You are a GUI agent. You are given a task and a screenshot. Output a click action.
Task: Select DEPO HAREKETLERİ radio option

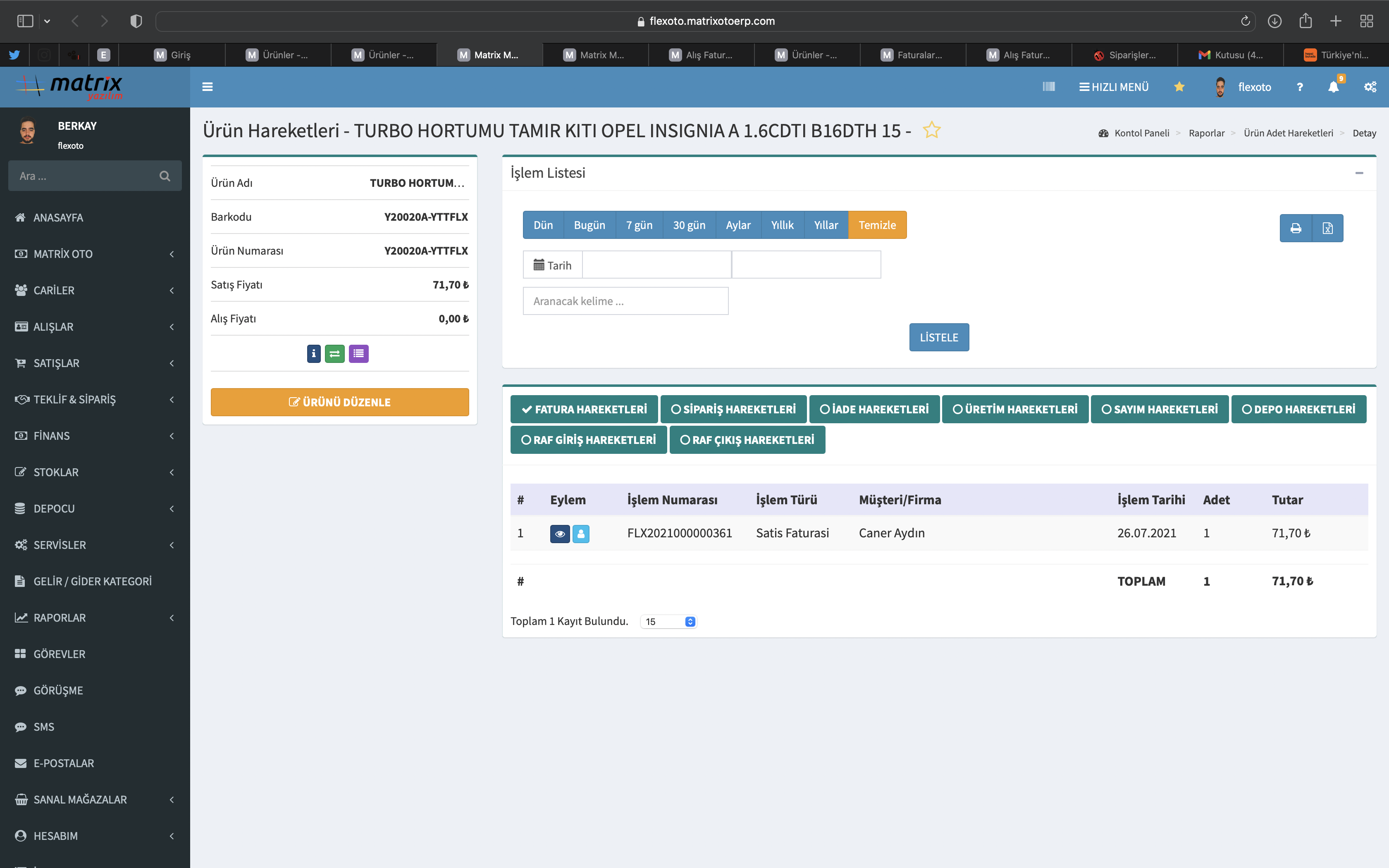point(1298,409)
